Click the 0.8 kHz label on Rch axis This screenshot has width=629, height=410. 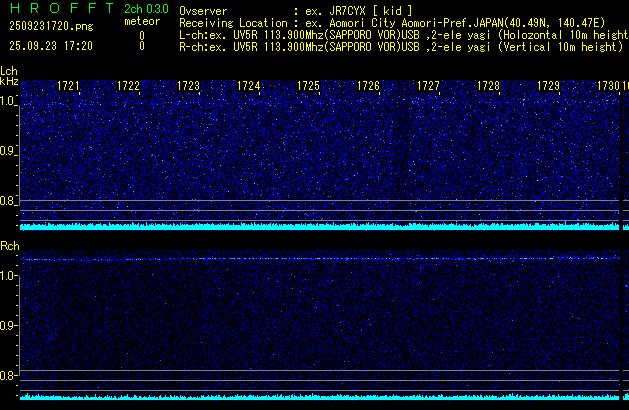pos(8,376)
